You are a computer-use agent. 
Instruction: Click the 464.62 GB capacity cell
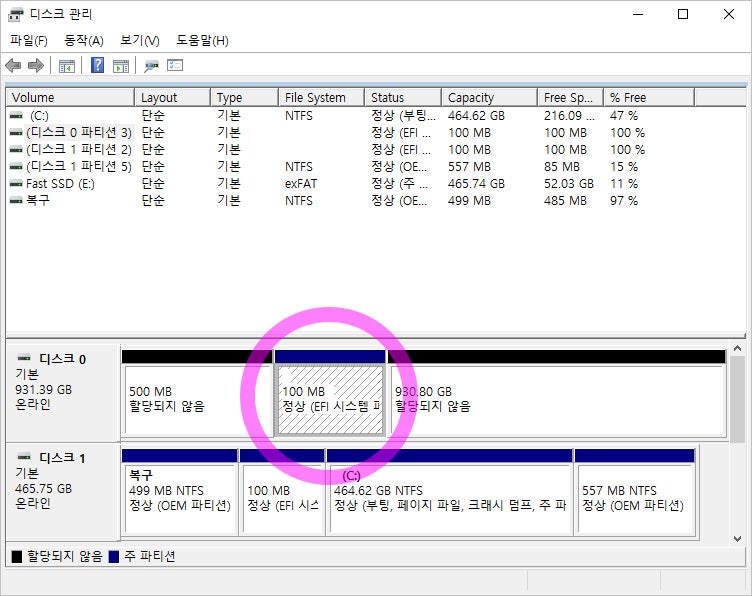click(x=476, y=116)
